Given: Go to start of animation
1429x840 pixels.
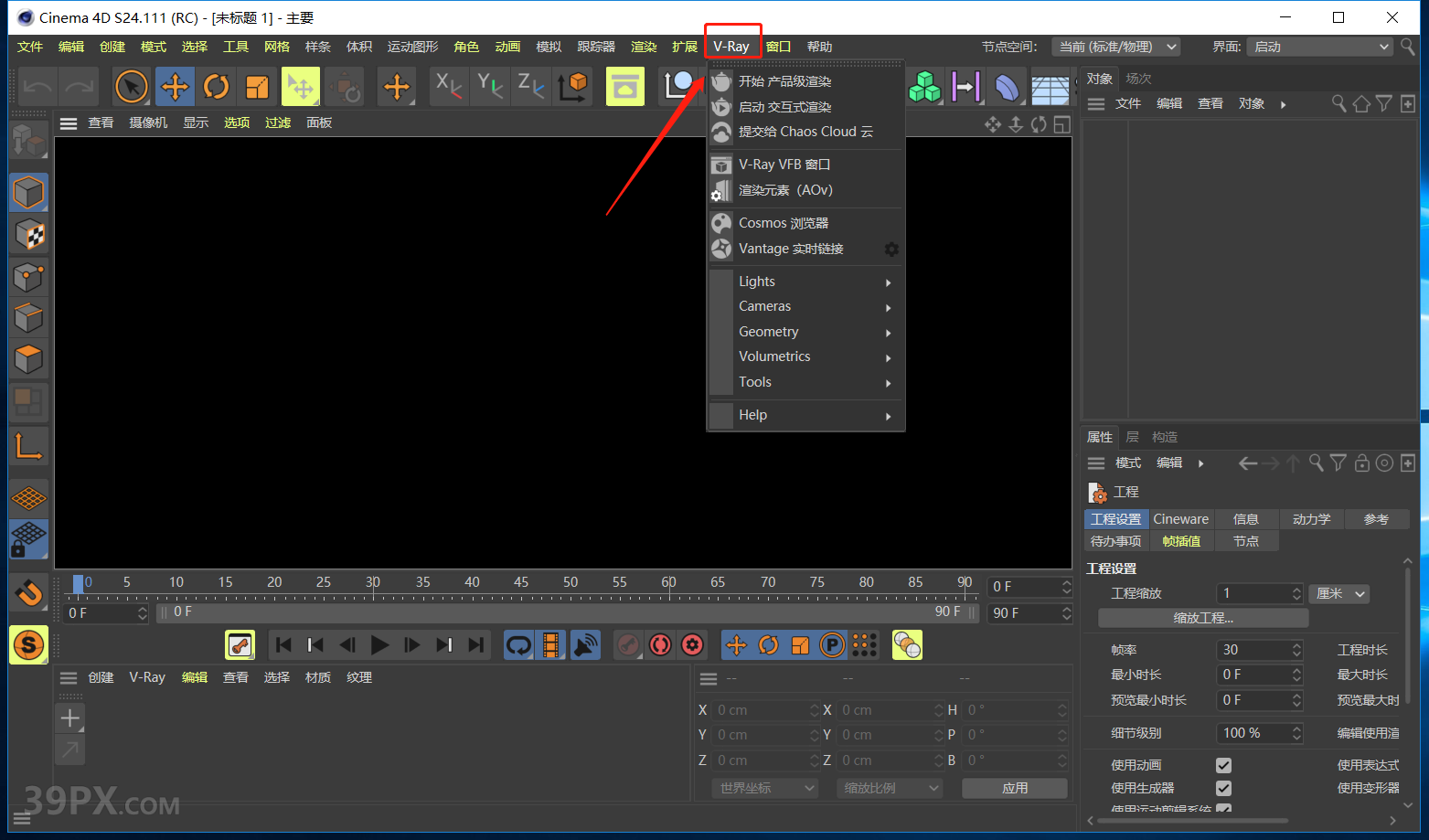Looking at the screenshot, I should [x=283, y=645].
